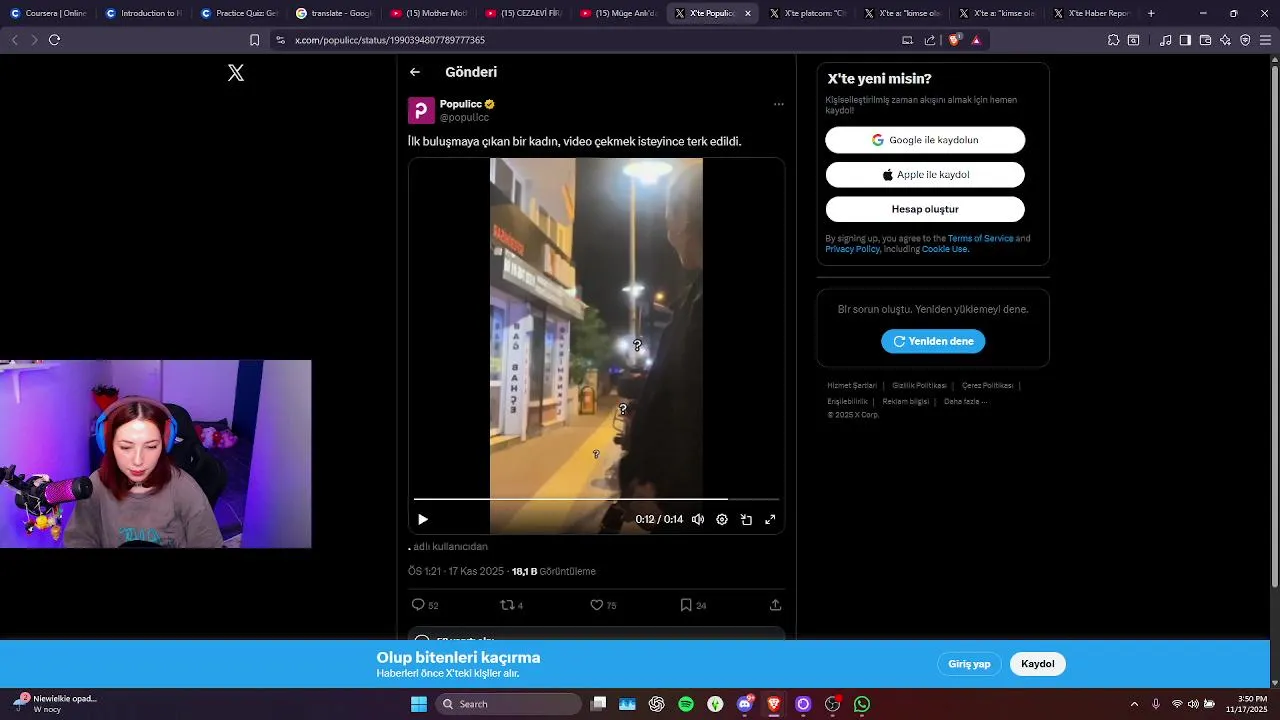The image size is (1280, 720).
Task: Click 'Hesap oluştur' button
Action: click(925, 209)
